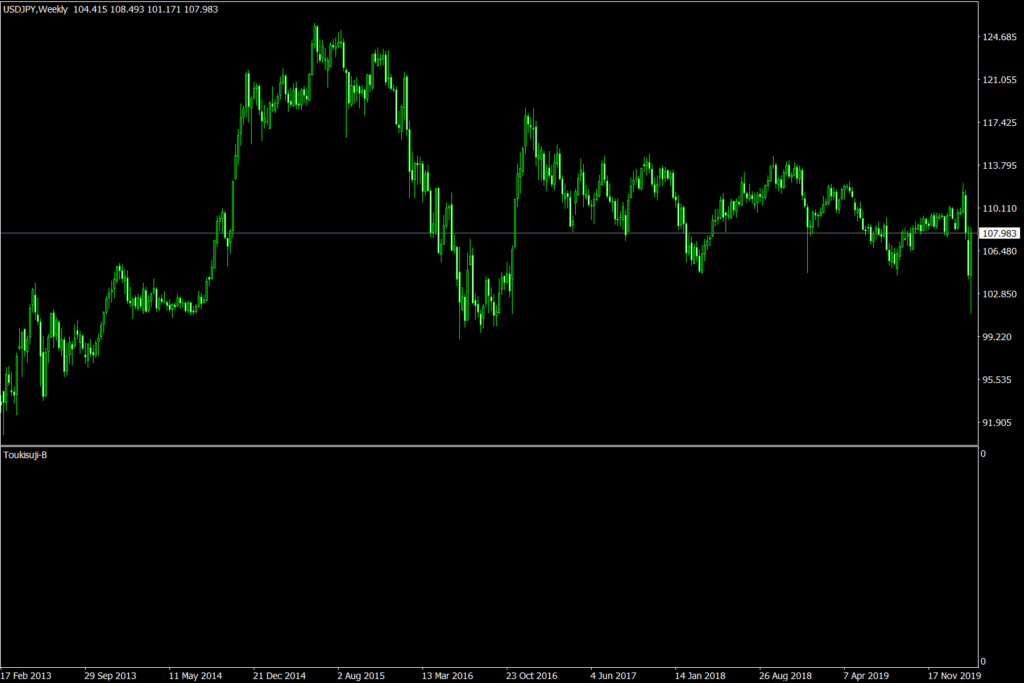Screen dimensions: 1024x683
Task: Select the 121.055 price scale label
Action: tap(1000, 80)
